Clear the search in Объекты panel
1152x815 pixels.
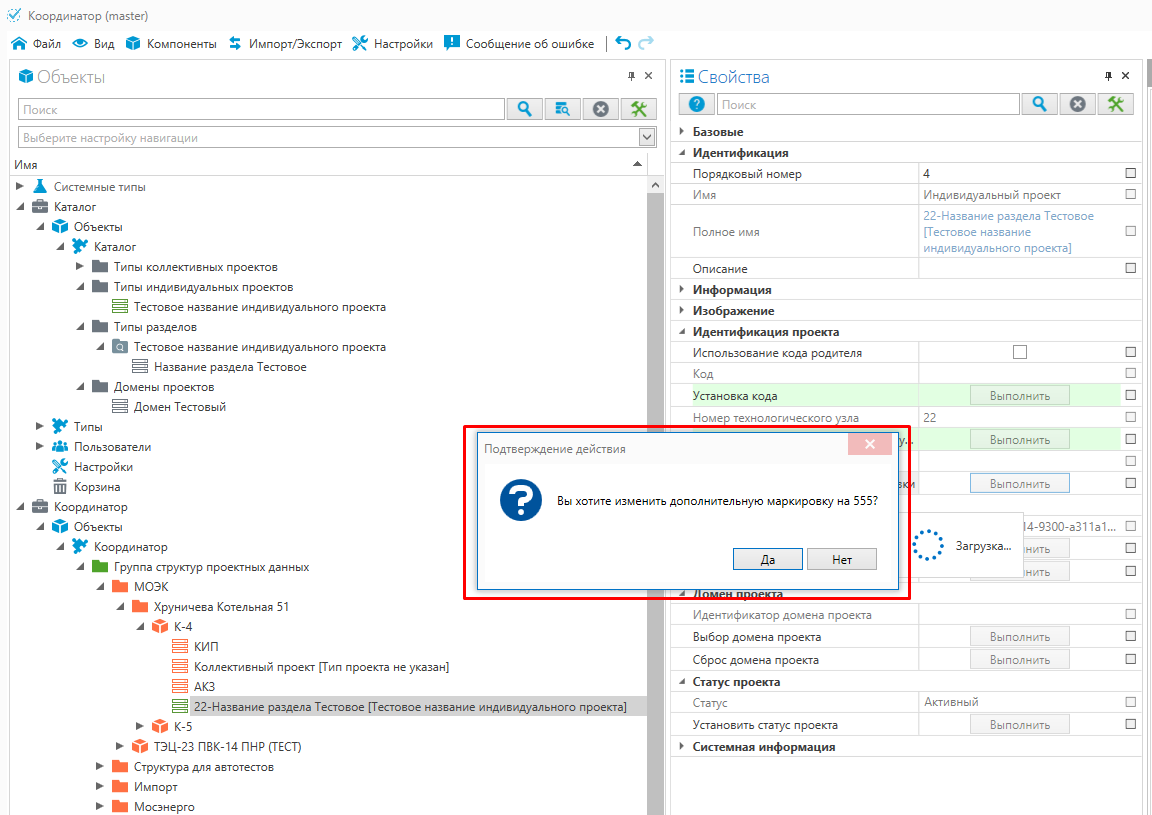tap(600, 109)
